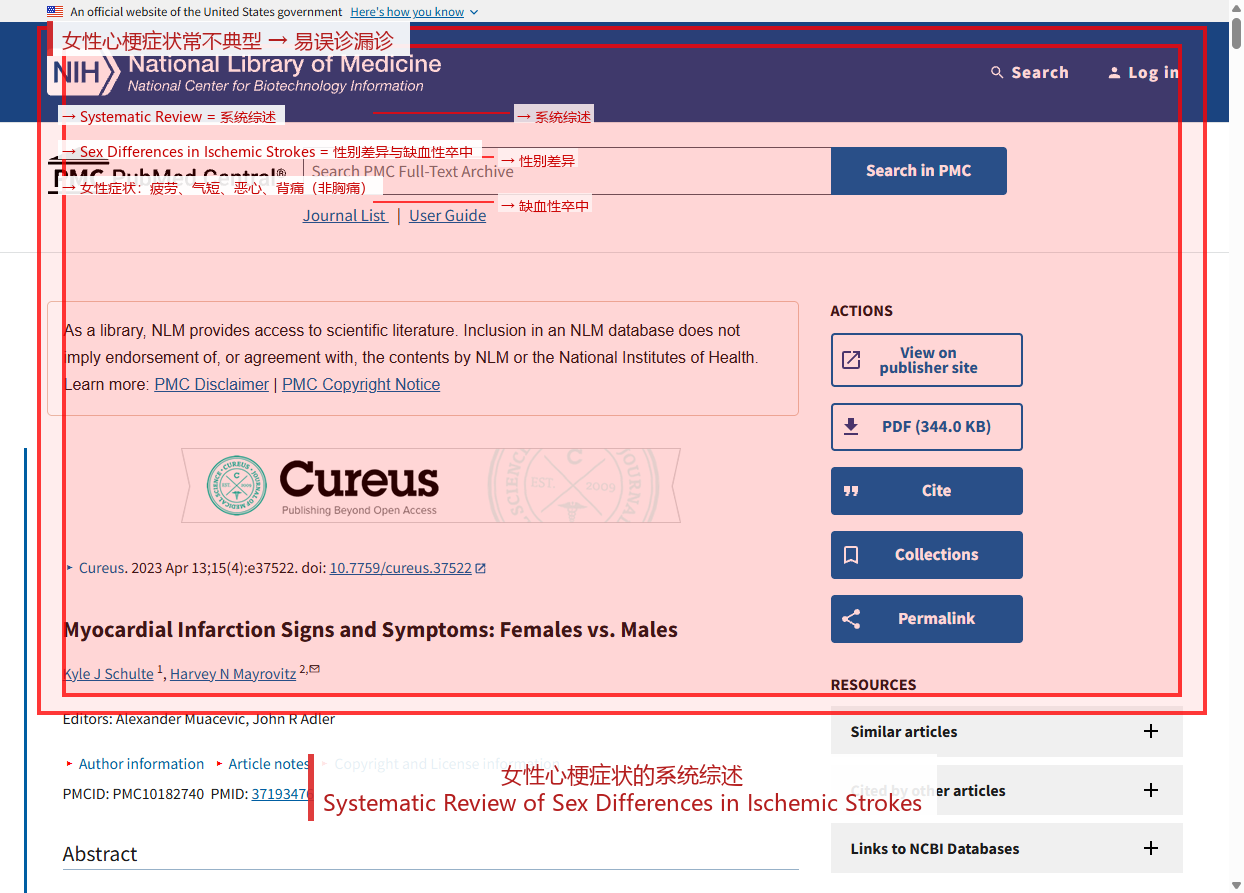Click the envelope icon beside Harvey N Mayrovitz
The height and width of the screenshot is (893, 1244).
315,669
